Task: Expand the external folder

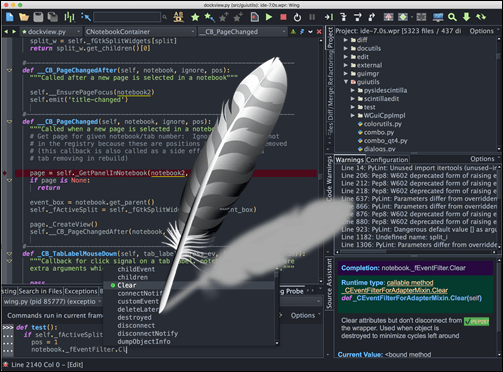Action: 346,65
